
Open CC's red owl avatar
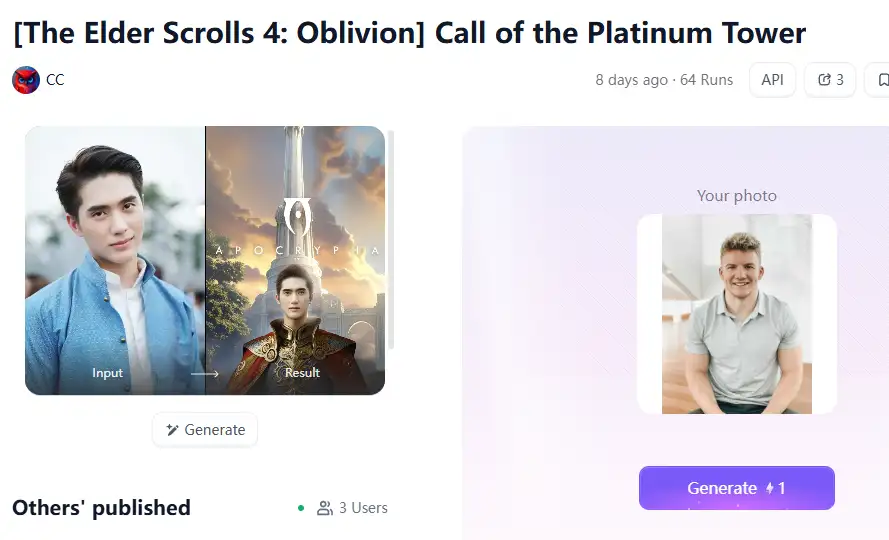26,80
